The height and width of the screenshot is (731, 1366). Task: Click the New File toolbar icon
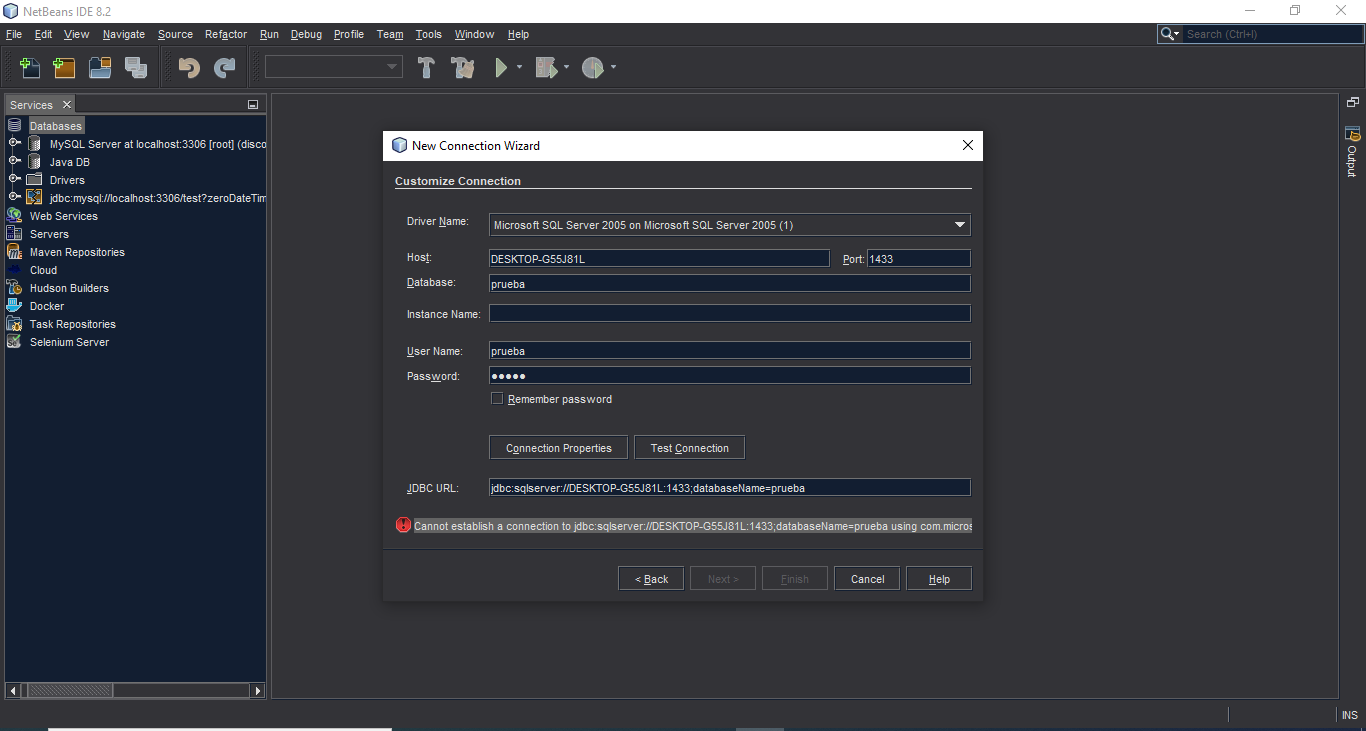coord(30,68)
